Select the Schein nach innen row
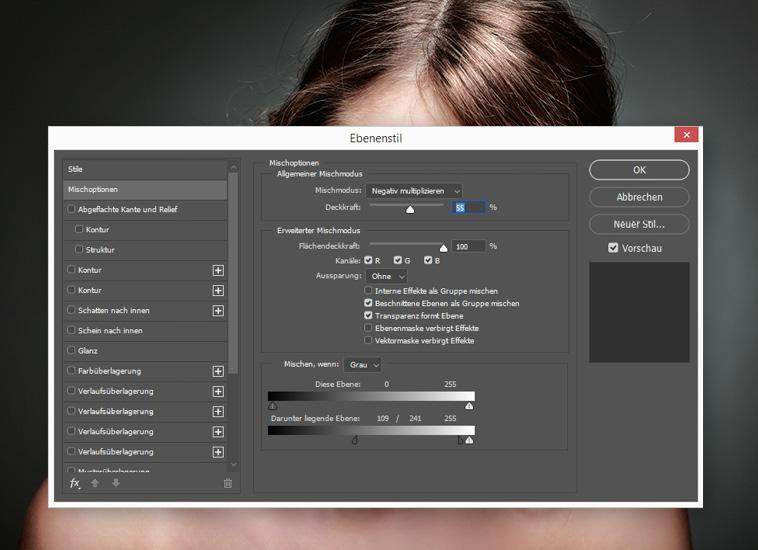The height and width of the screenshot is (550, 758). point(145,331)
